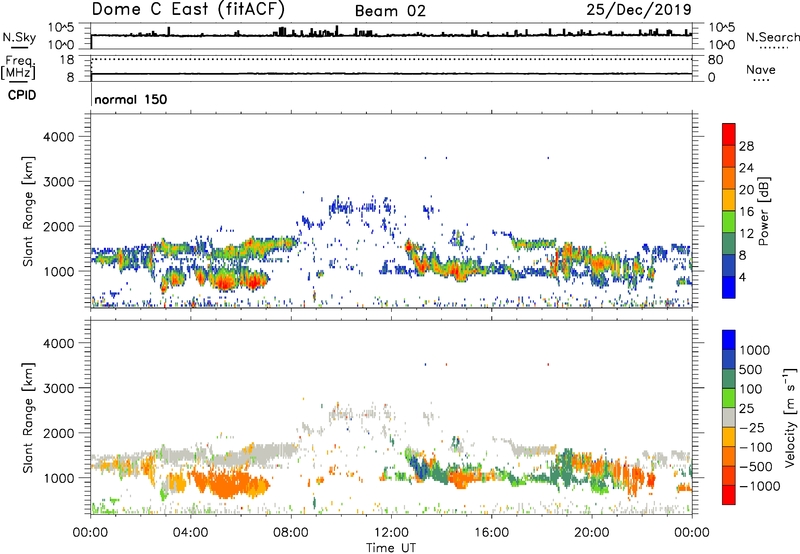Click the "100" velocity colorbar label
Image resolution: width=800 pixels, height=554 pixels.
click(751, 389)
